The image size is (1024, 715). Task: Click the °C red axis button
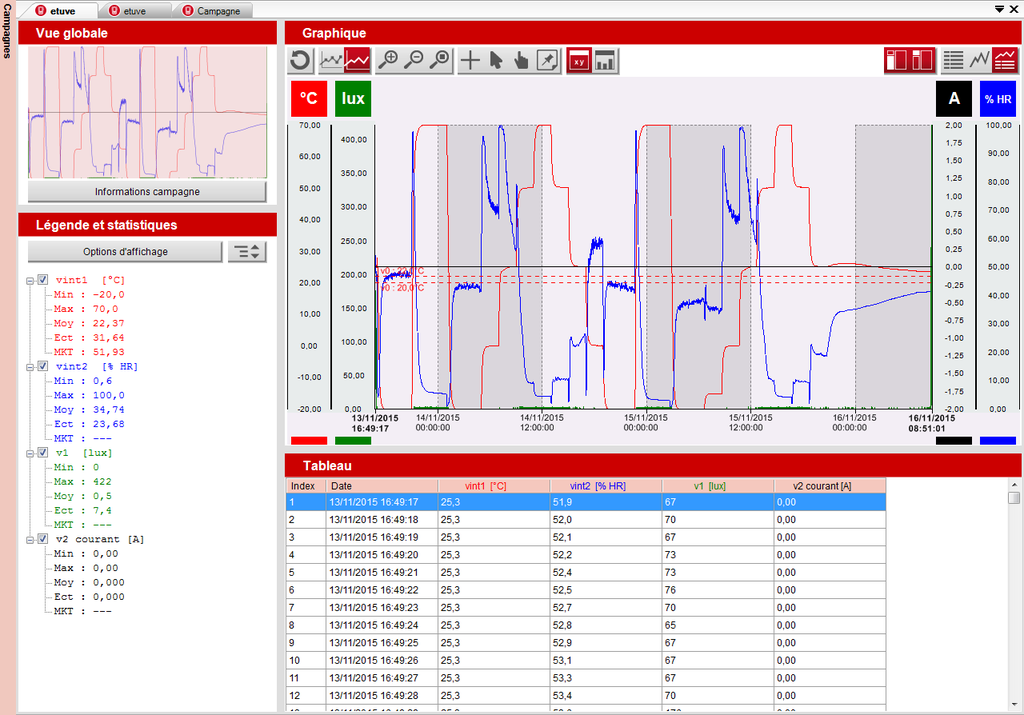click(308, 99)
